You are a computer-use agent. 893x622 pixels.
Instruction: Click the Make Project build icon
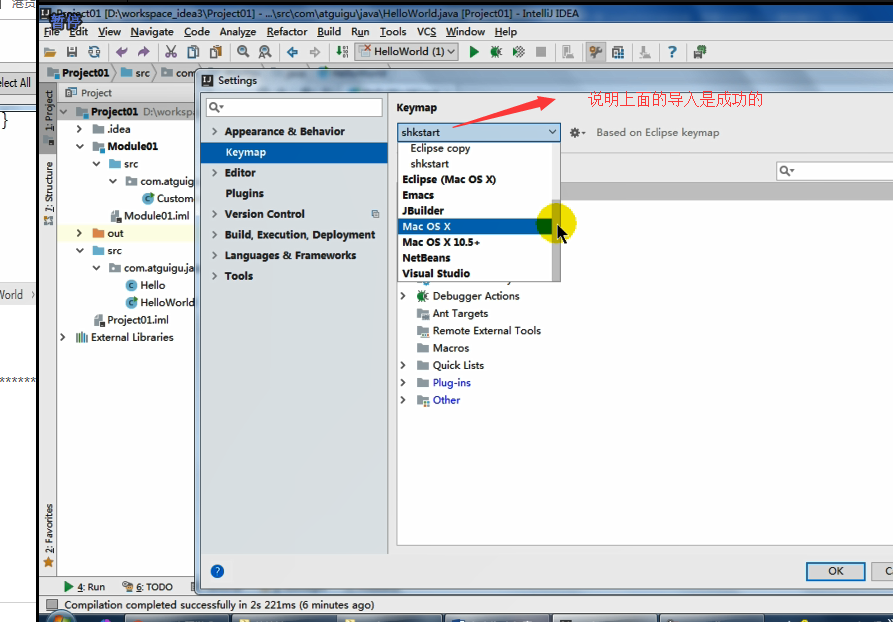(x=342, y=52)
